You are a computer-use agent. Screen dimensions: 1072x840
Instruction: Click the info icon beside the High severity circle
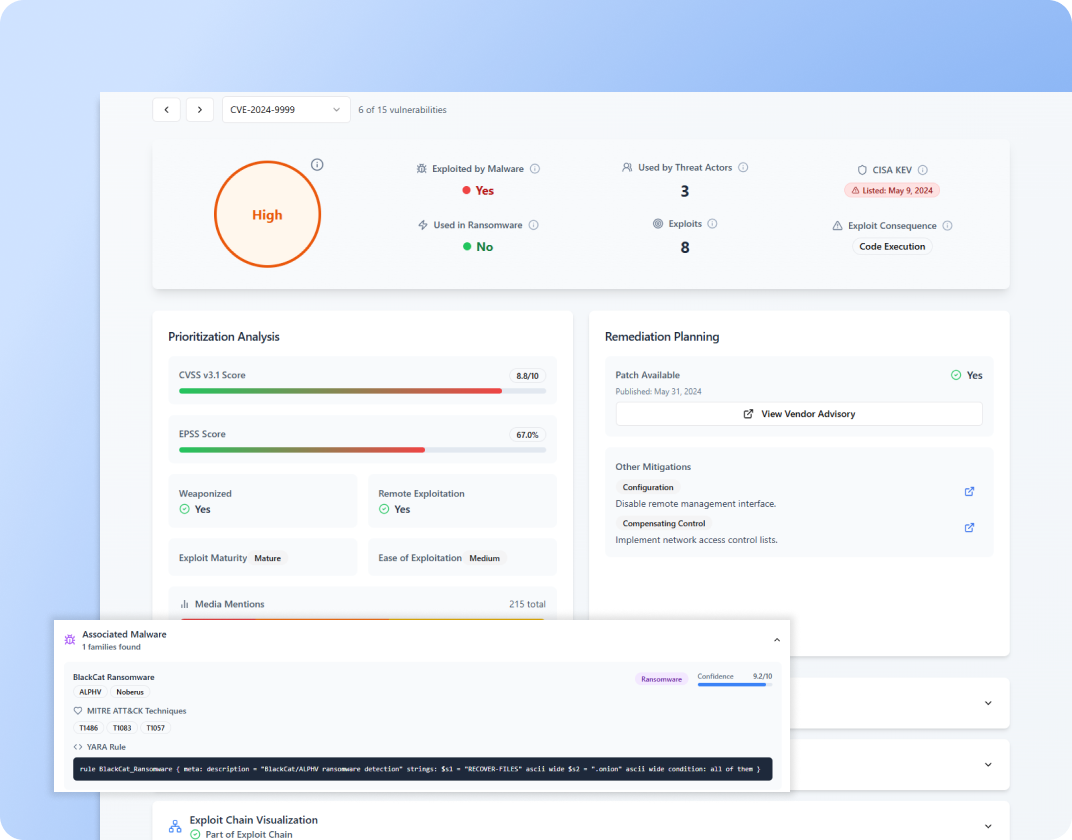point(317,165)
